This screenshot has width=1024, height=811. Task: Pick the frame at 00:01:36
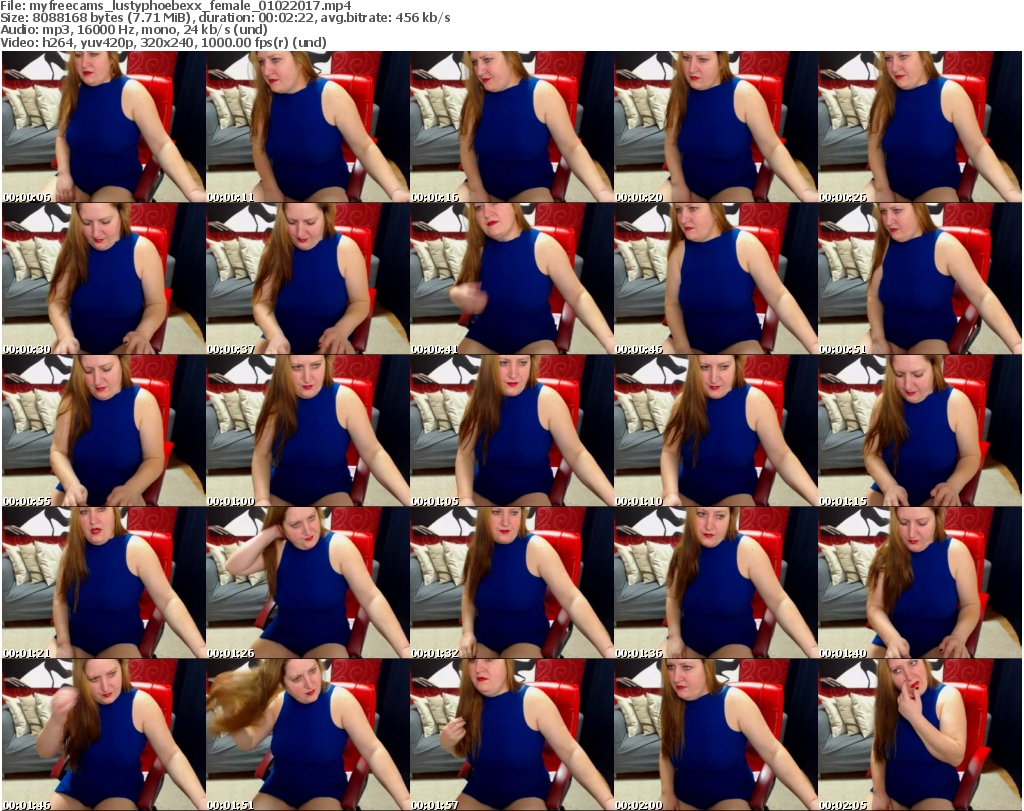click(716, 583)
